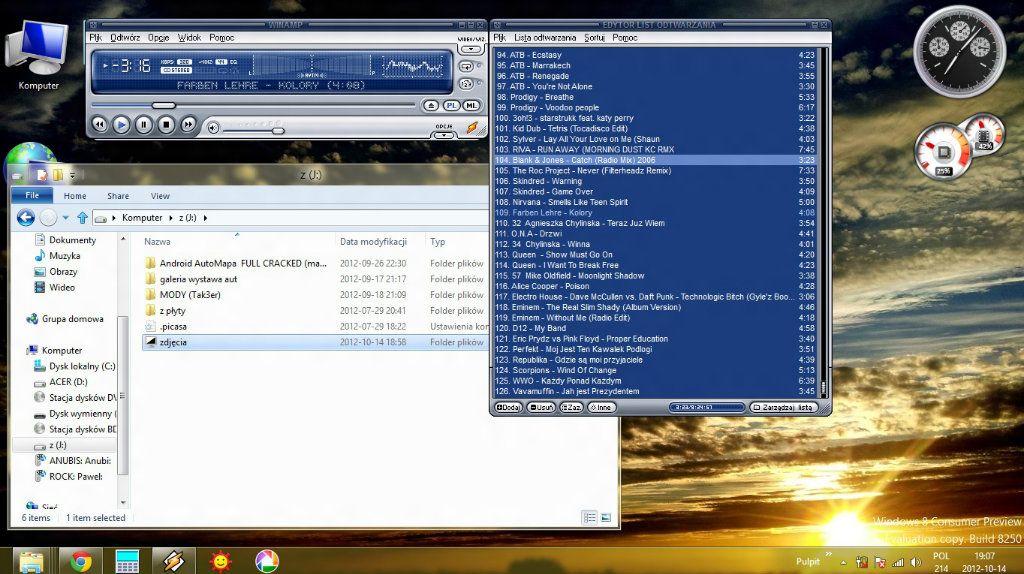This screenshot has height=574, width=1024.
Task: Open quick access toolbar dropdown in Explorer
Action: 72,175
